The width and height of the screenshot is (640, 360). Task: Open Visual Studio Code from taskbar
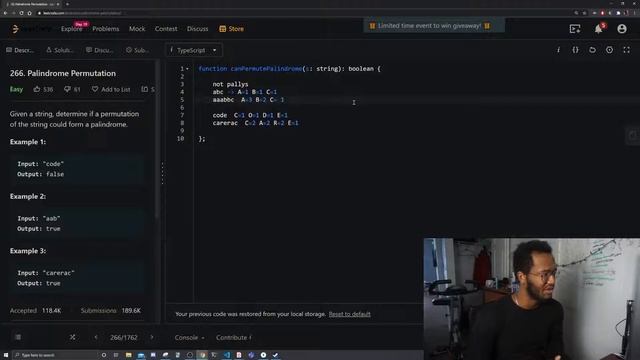(x=227, y=355)
